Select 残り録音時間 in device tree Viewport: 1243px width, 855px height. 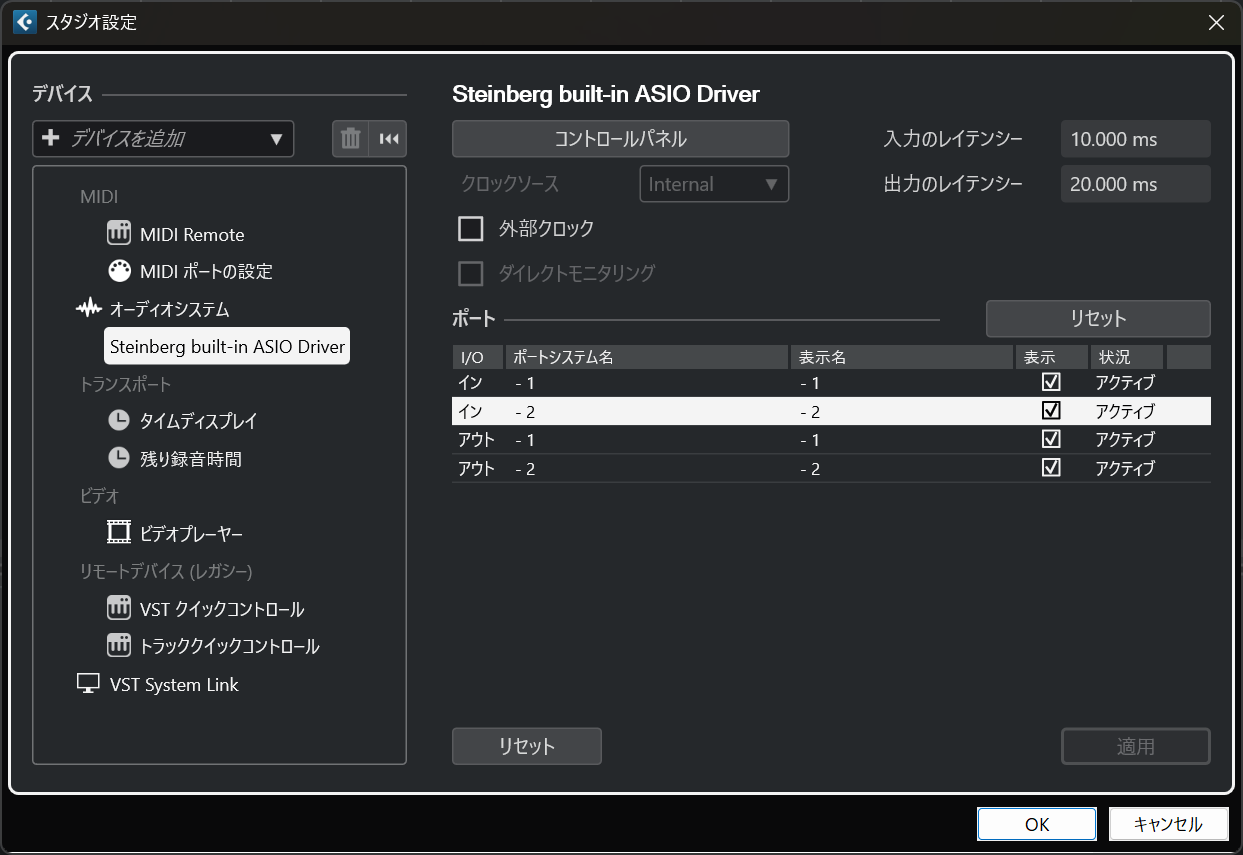[190, 459]
